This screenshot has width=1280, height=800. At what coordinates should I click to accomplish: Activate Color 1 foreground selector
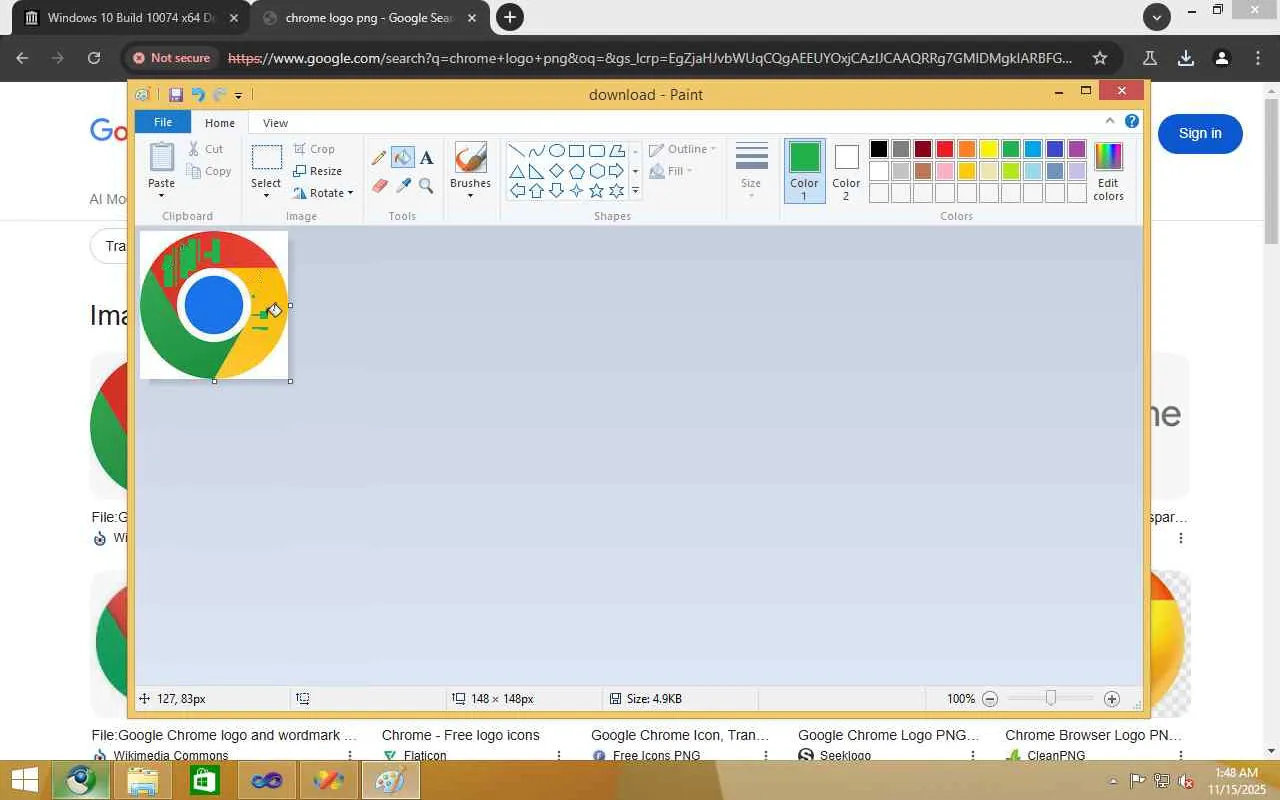[804, 171]
